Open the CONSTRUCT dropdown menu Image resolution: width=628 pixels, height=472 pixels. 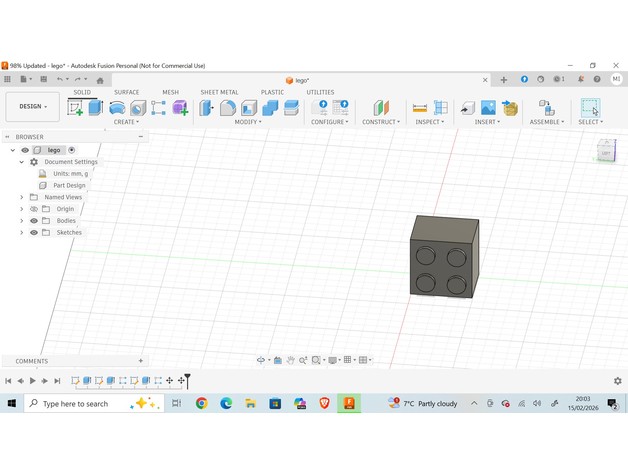click(x=381, y=122)
